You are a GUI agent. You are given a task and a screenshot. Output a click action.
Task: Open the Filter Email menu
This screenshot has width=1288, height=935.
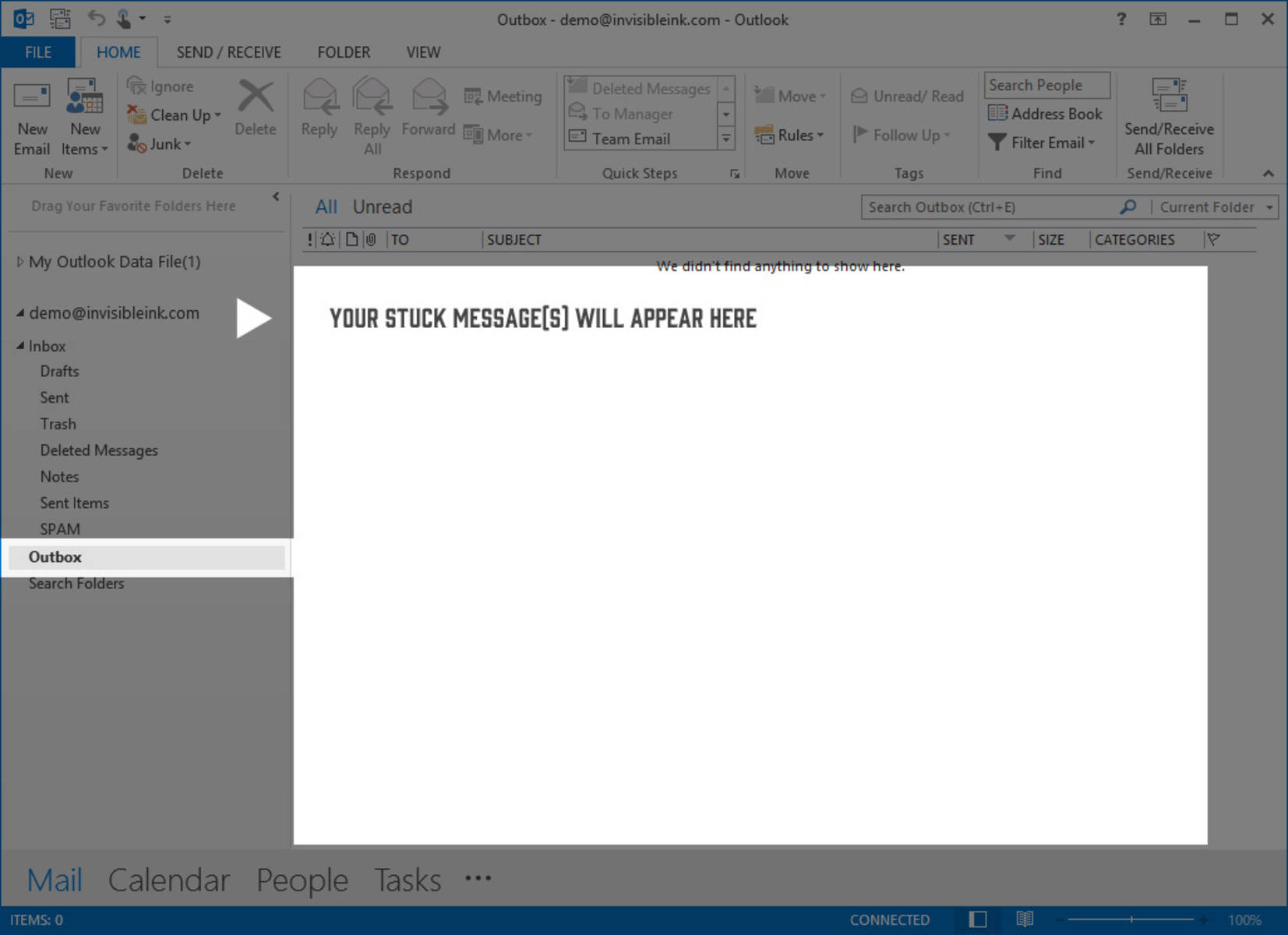tap(1042, 143)
